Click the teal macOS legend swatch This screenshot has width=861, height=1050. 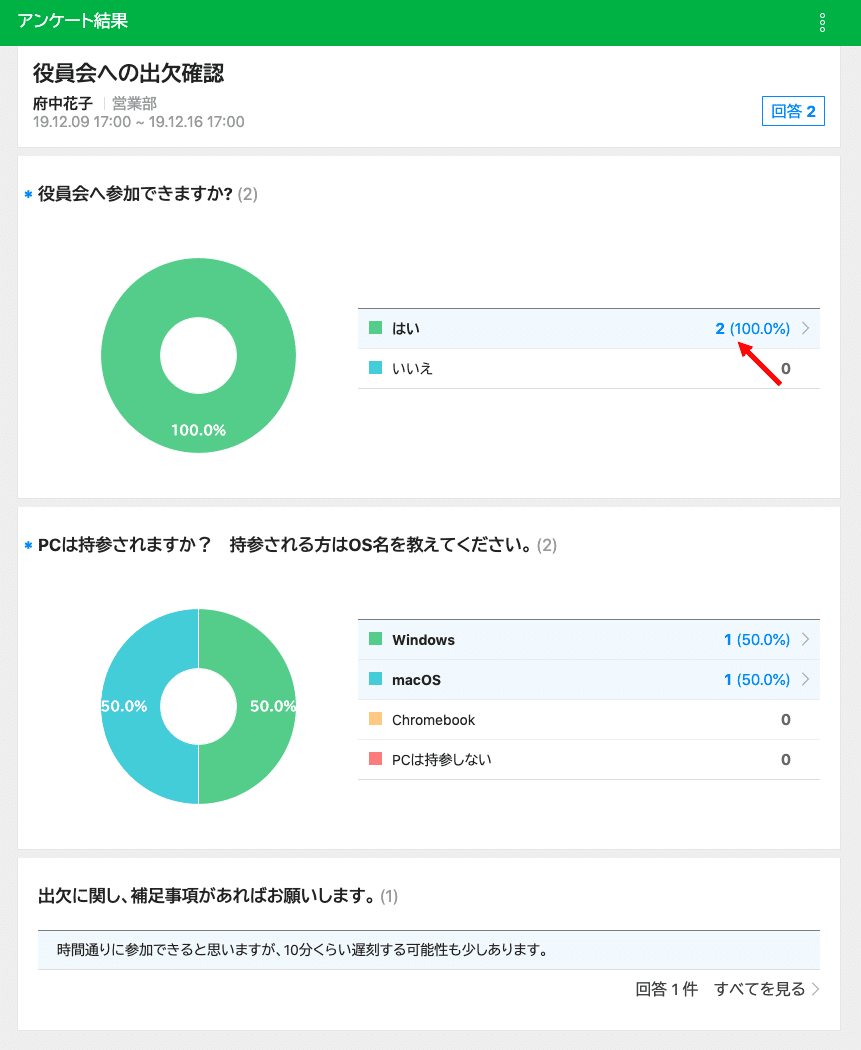376,679
